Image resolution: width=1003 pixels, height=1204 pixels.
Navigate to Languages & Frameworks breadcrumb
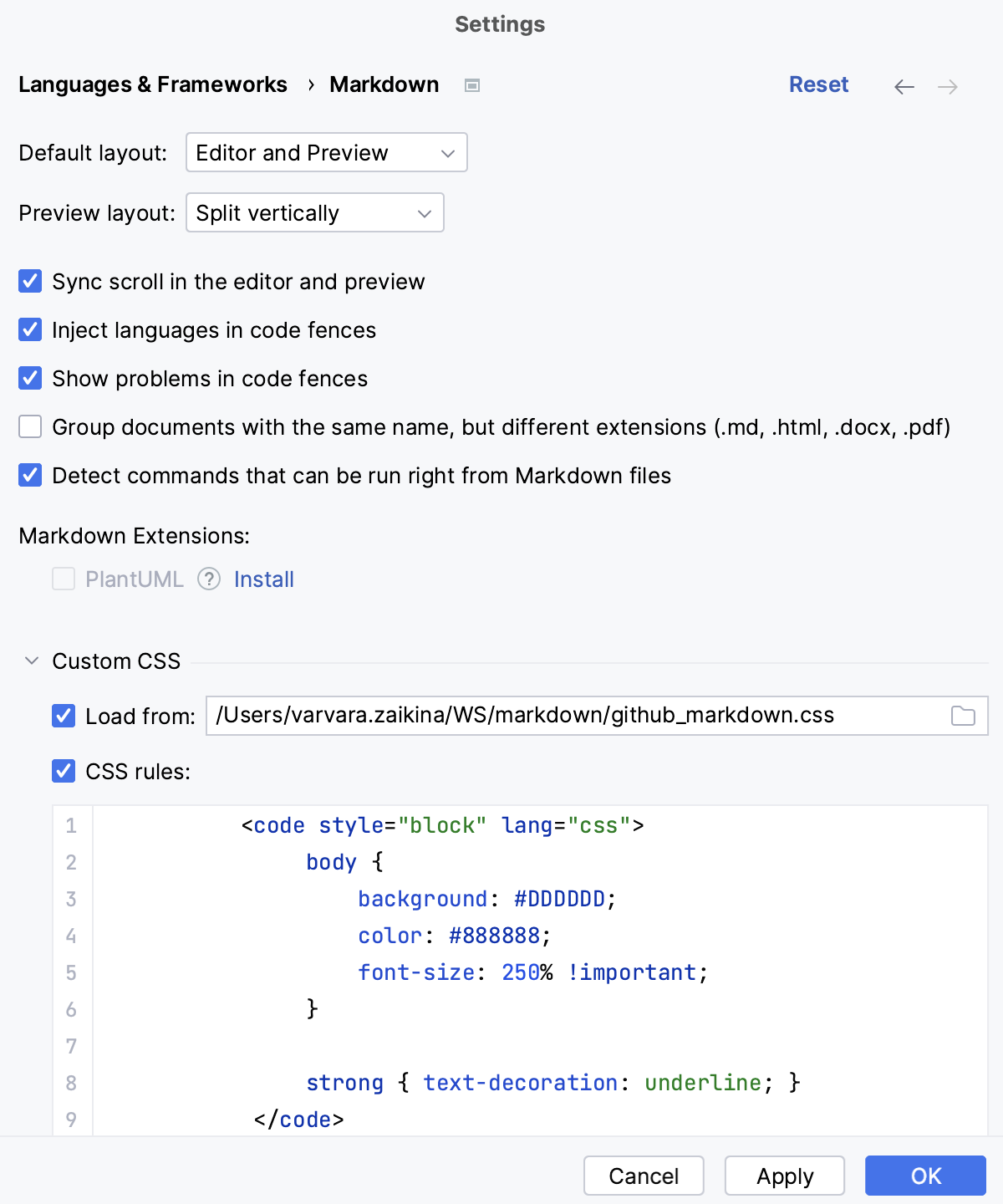click(153, 84)
